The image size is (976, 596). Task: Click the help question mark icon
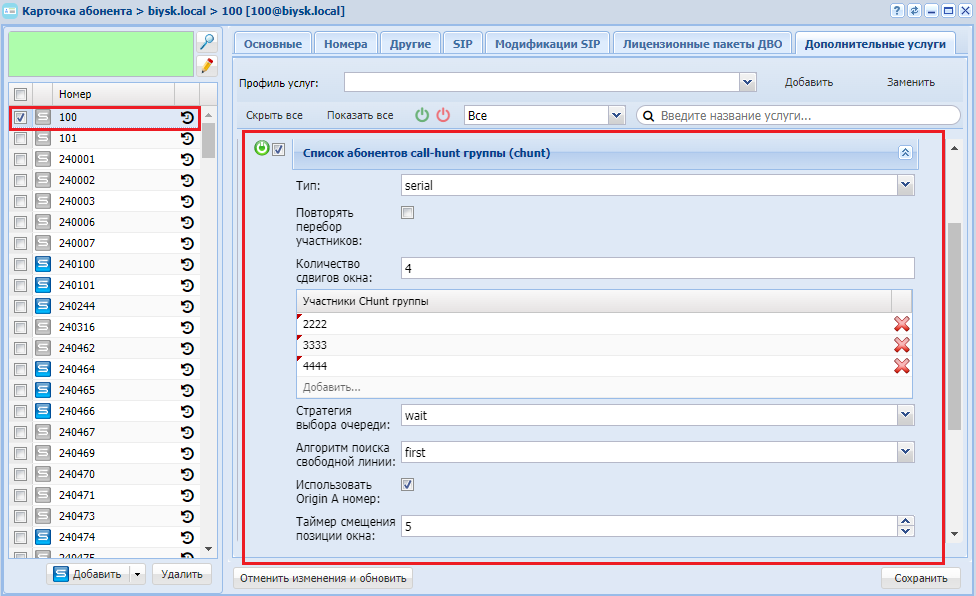click(x=897, y=10)
